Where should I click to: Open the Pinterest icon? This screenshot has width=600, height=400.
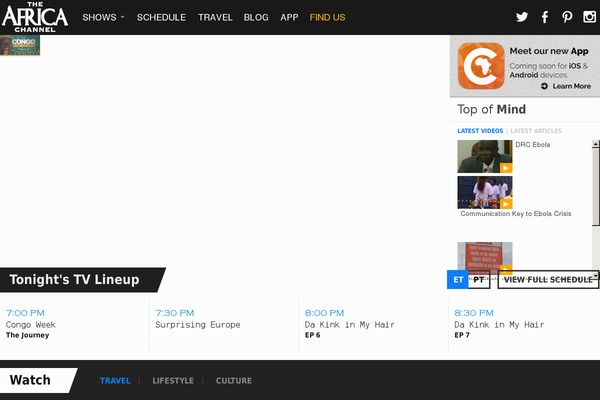point(567,17)
